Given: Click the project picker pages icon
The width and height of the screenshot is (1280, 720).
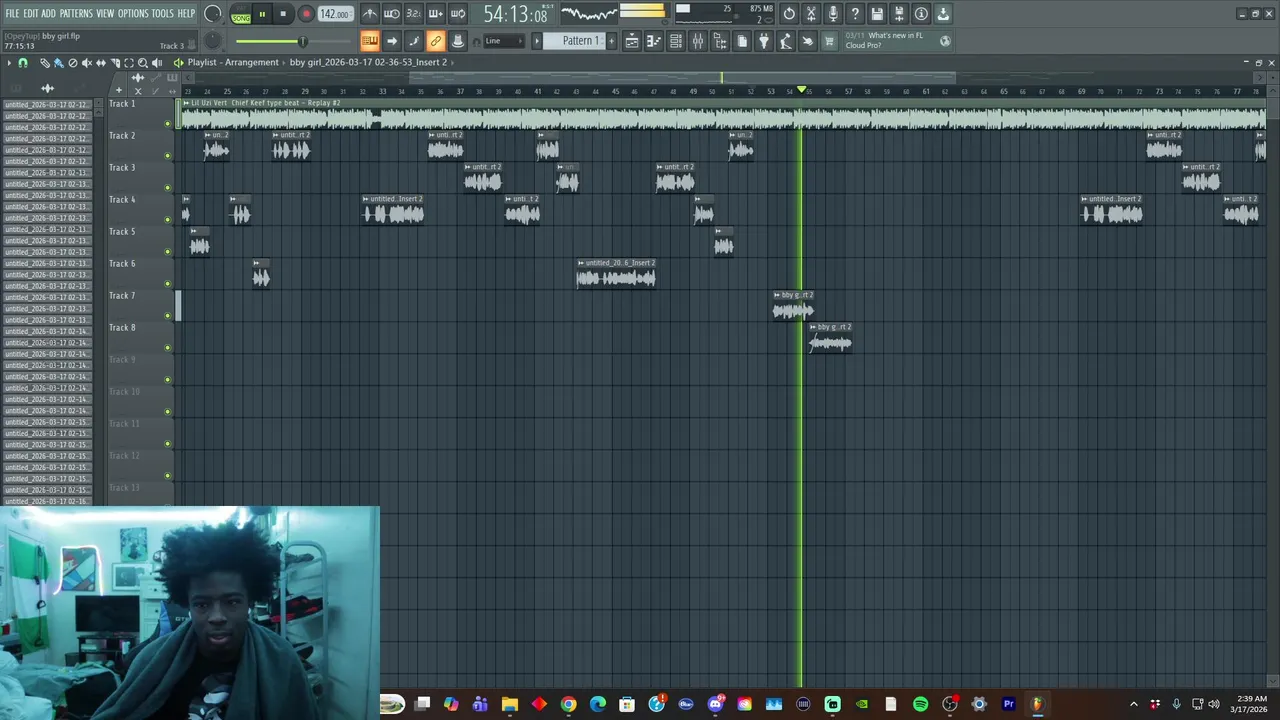Looking at the screenshot, I should pyautogui.click(x=742, y=41).
